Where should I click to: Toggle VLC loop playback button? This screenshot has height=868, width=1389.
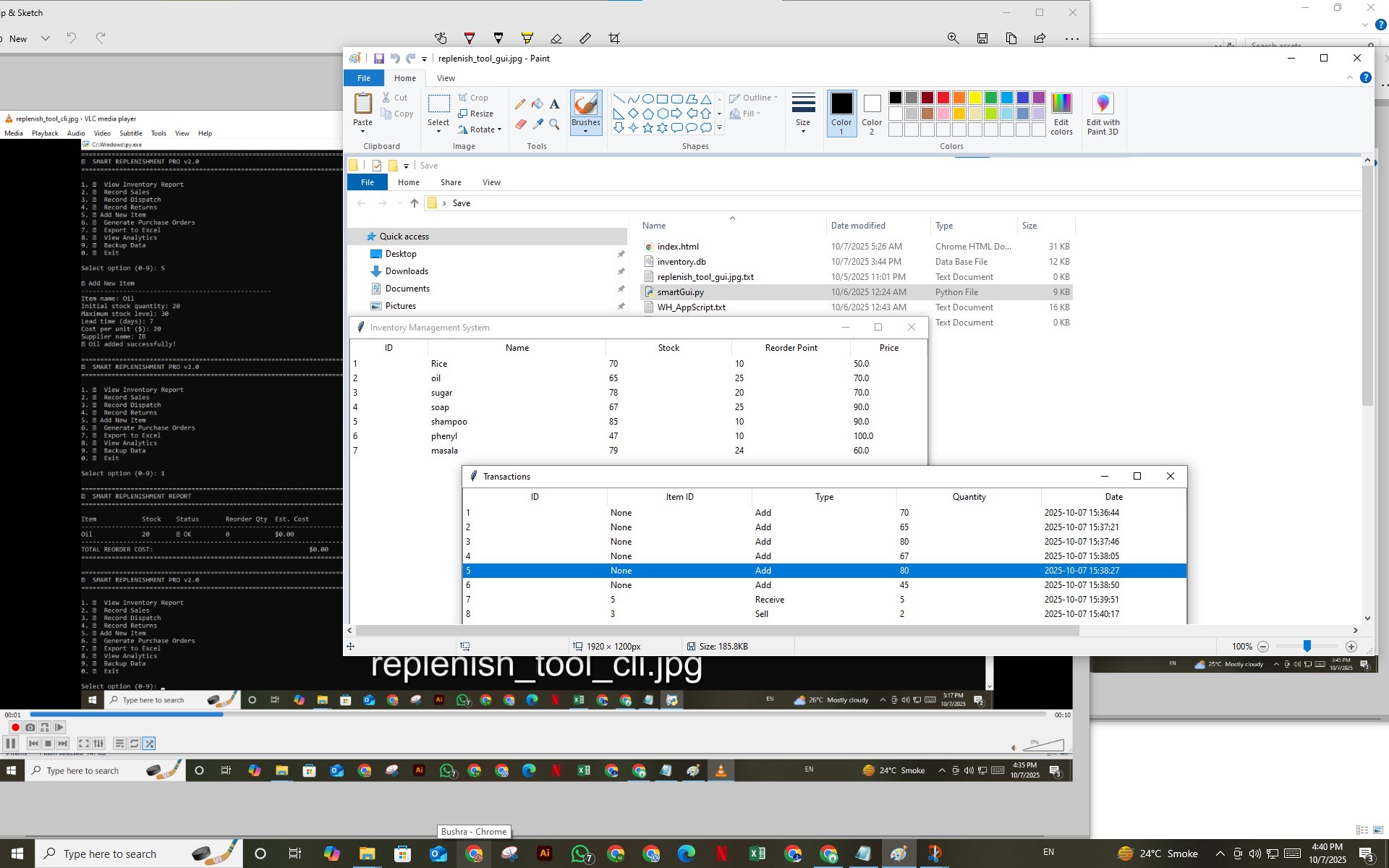pos(135,744)
